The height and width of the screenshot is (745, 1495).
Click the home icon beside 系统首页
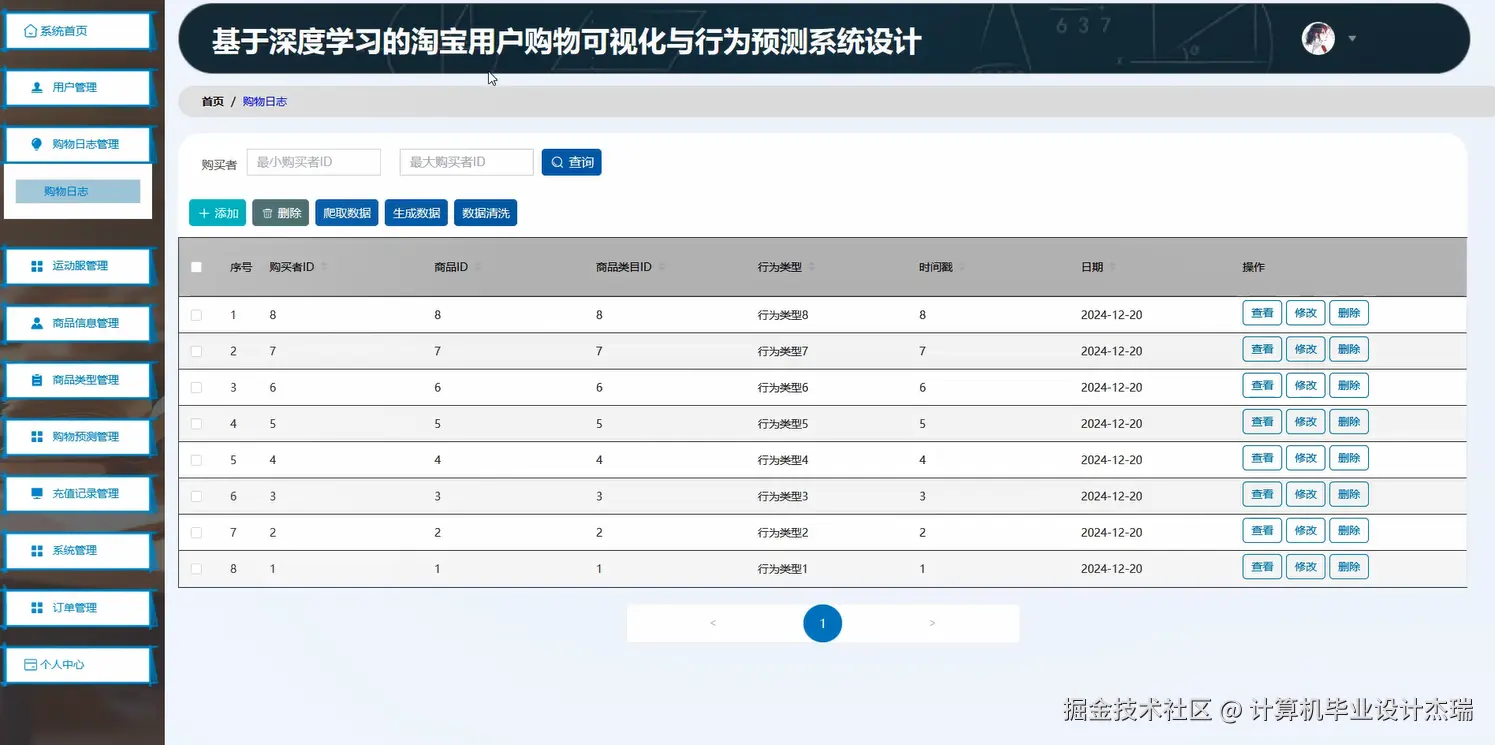point(30,31)
